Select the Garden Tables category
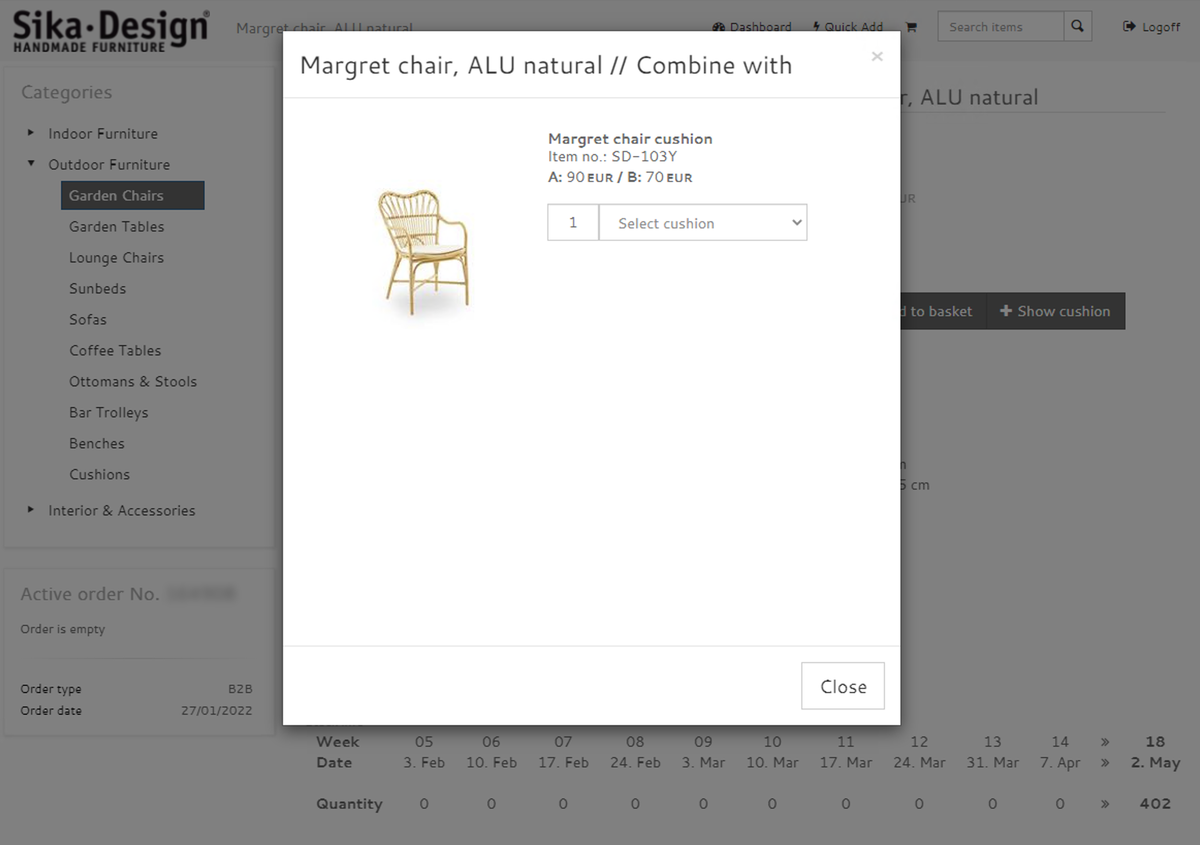The image size is (1200, 845). pos(116,227)
